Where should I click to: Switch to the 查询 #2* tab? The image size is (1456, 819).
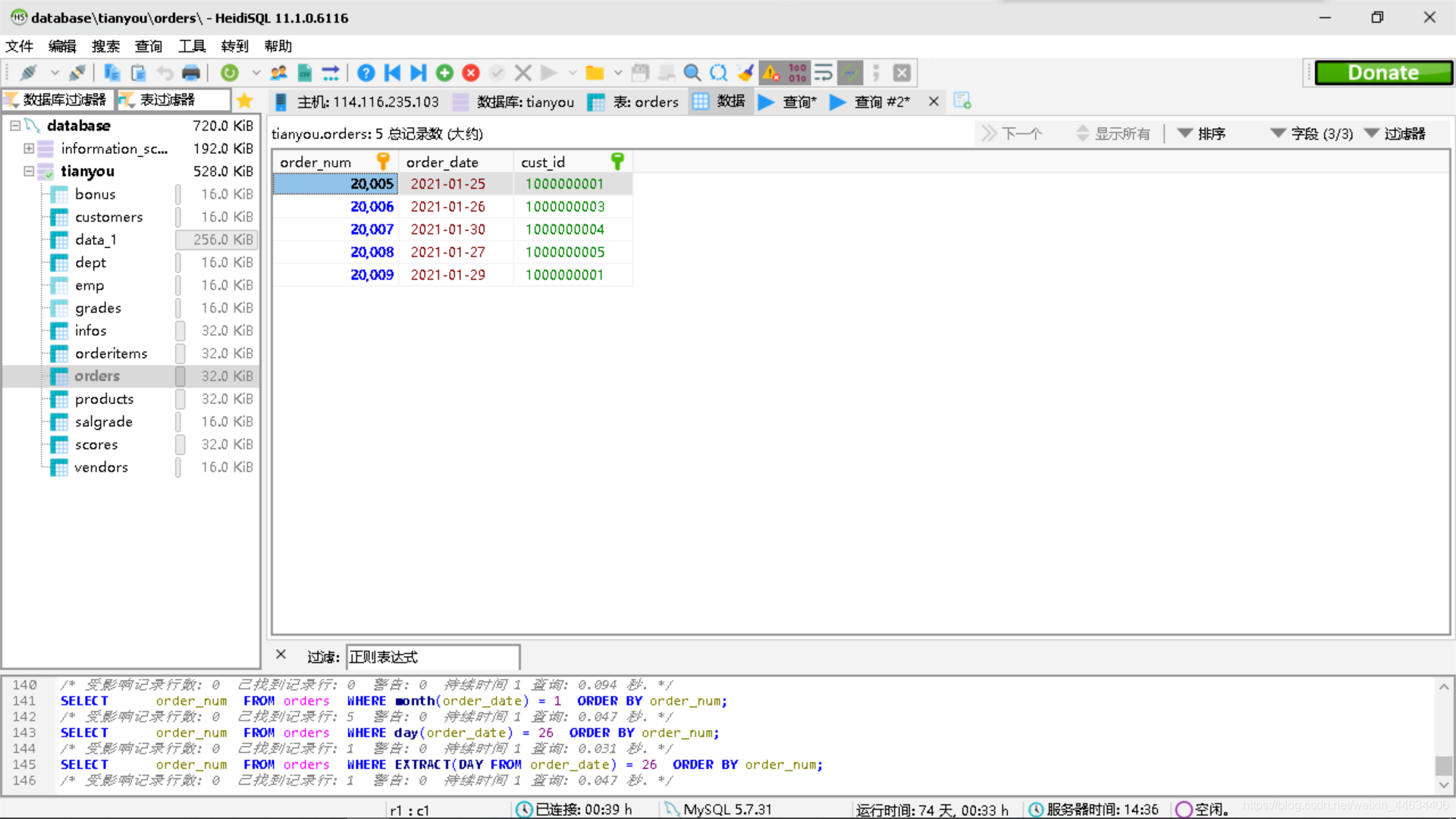pos(880,102)
